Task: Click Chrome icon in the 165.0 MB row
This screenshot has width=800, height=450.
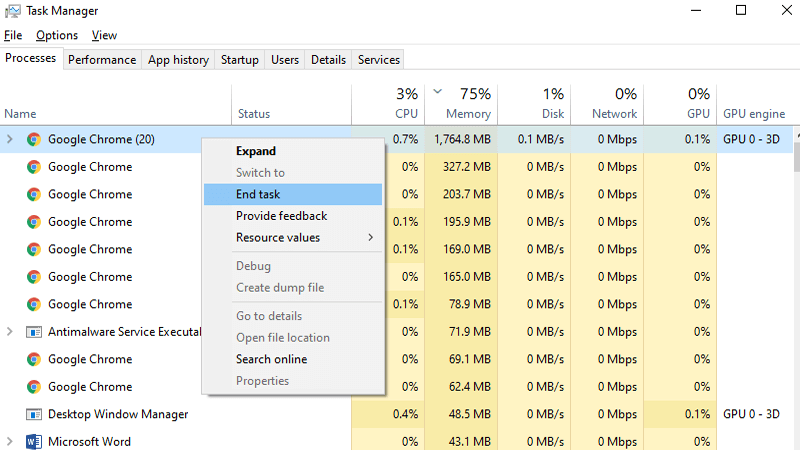Action: (34, 277)
